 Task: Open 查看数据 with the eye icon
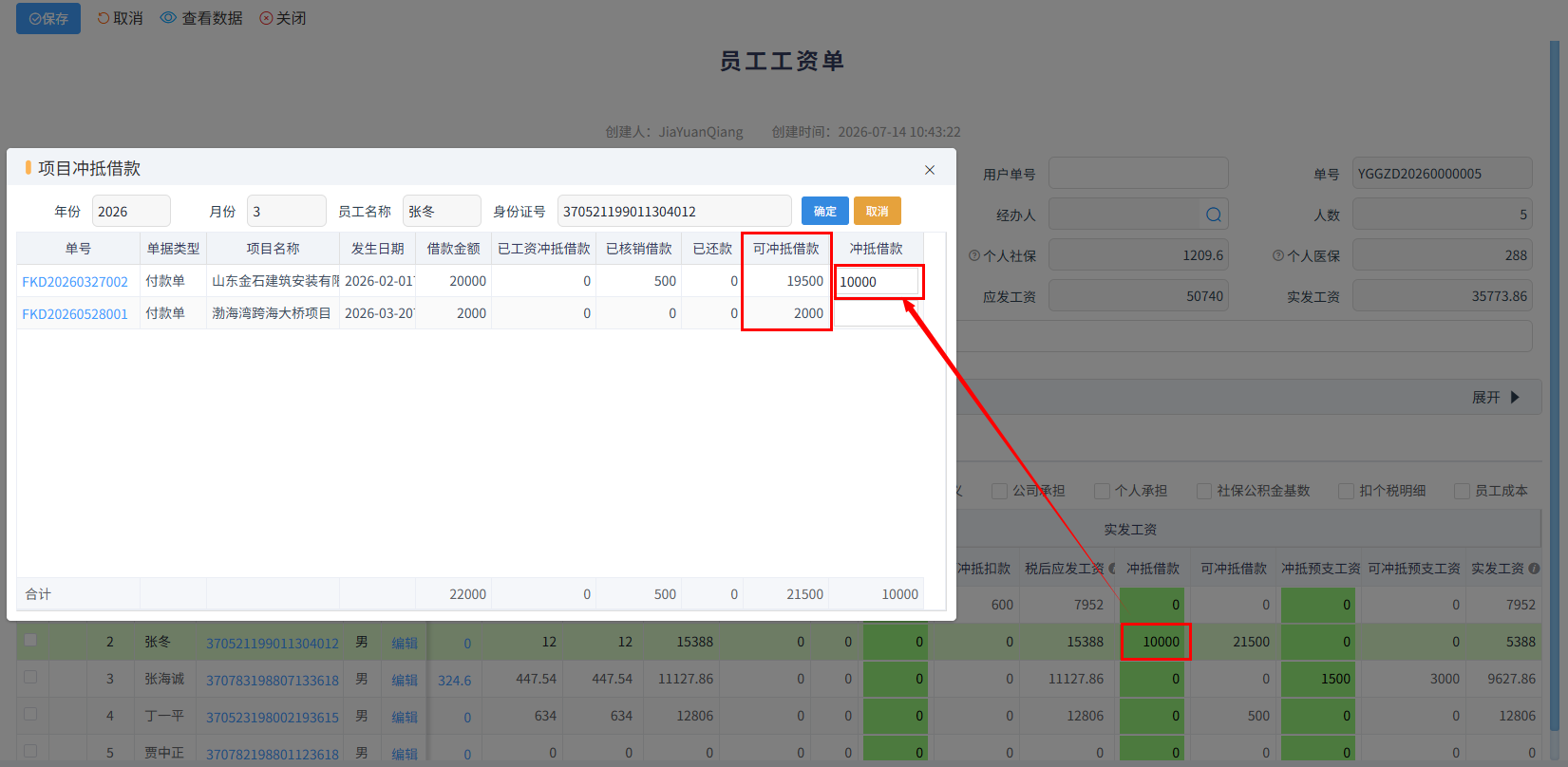[201, 18]
